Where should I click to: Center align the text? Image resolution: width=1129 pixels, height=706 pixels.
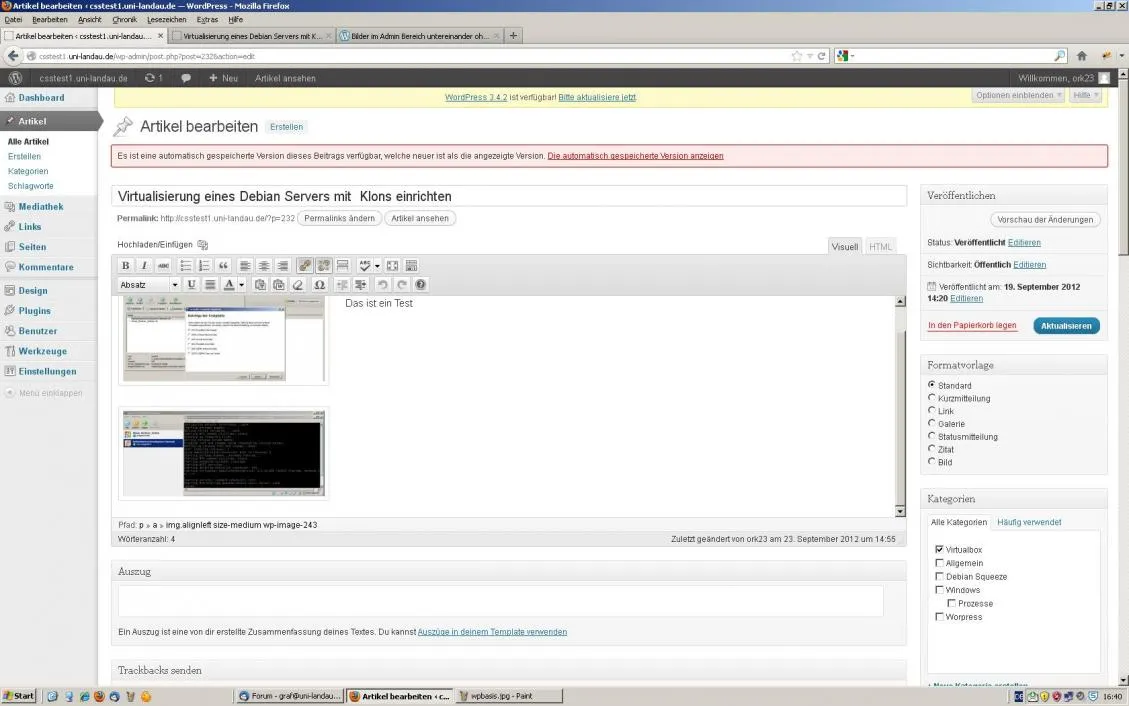pyautogui.click(x=264, y=266)
